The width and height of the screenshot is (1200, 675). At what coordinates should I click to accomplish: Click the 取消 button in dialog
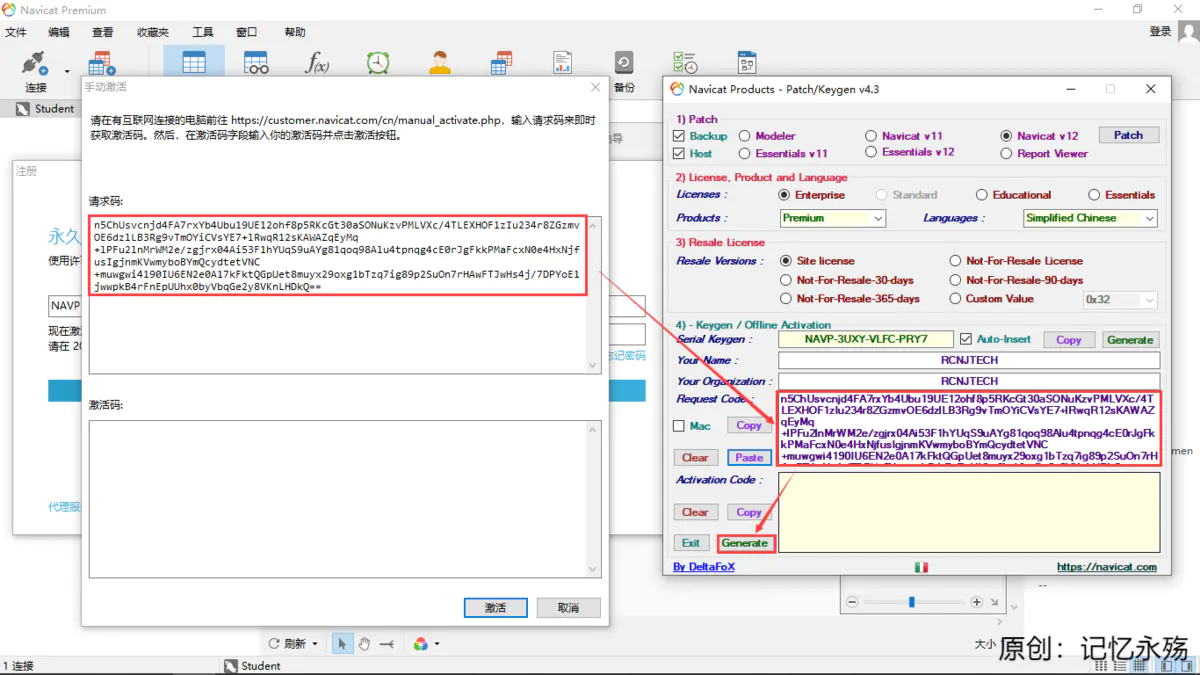point(568,607)
